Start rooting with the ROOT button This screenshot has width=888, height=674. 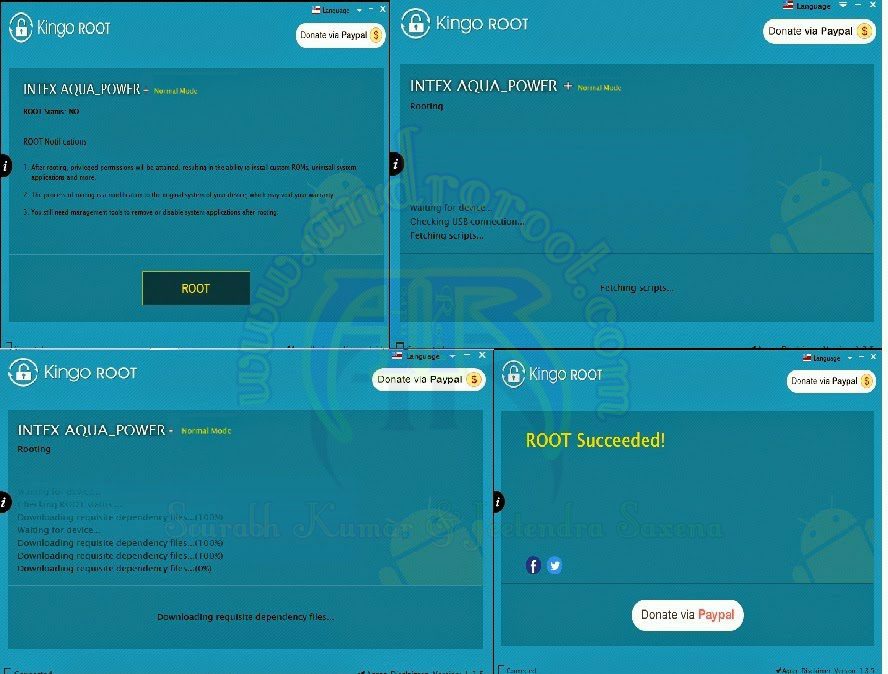click(195, 288)
